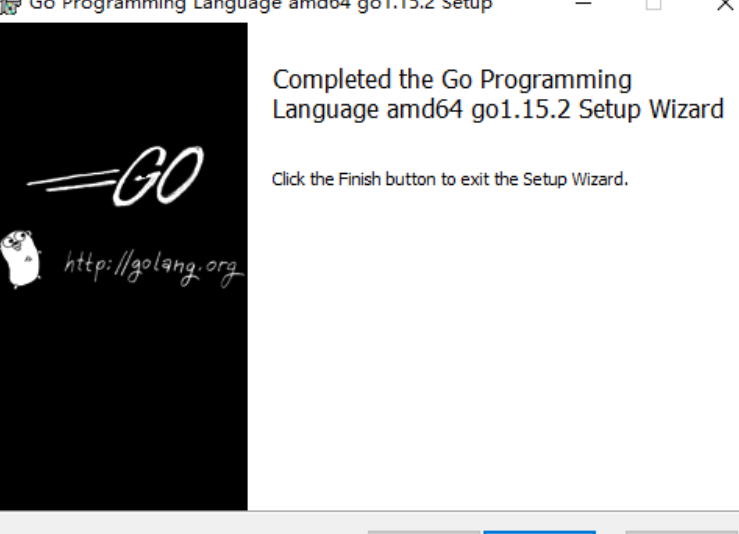Click the Cancel button at far right
The width and height of the screenshot is (739, 534).
pos(682,532)
